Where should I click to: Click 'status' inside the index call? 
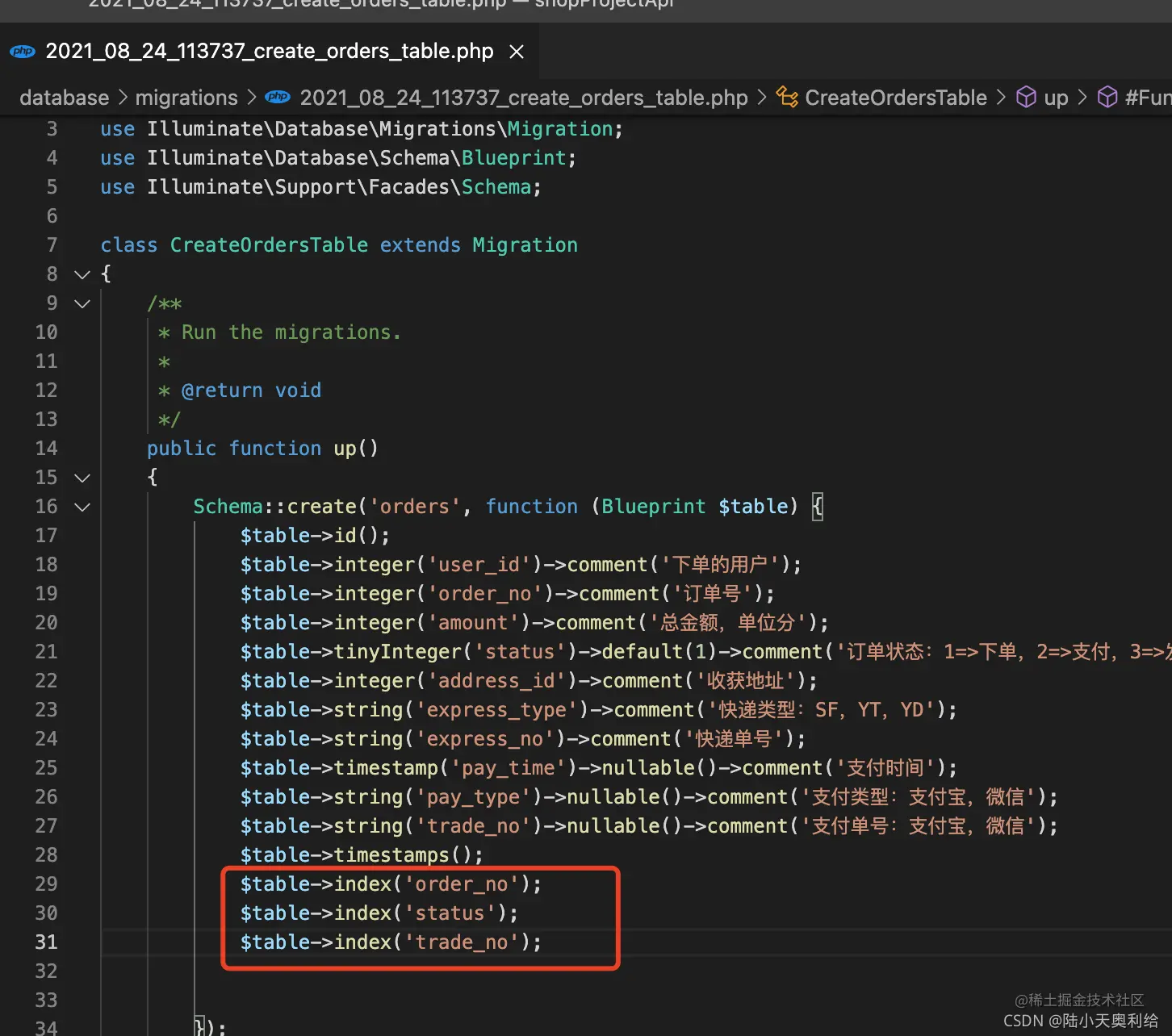point(450,913)
